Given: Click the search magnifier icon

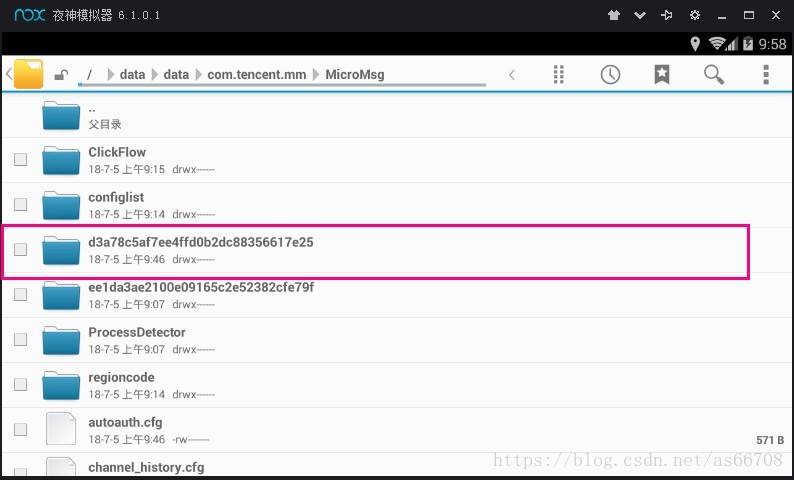Looking at the screenshot, I should (713, 74).
